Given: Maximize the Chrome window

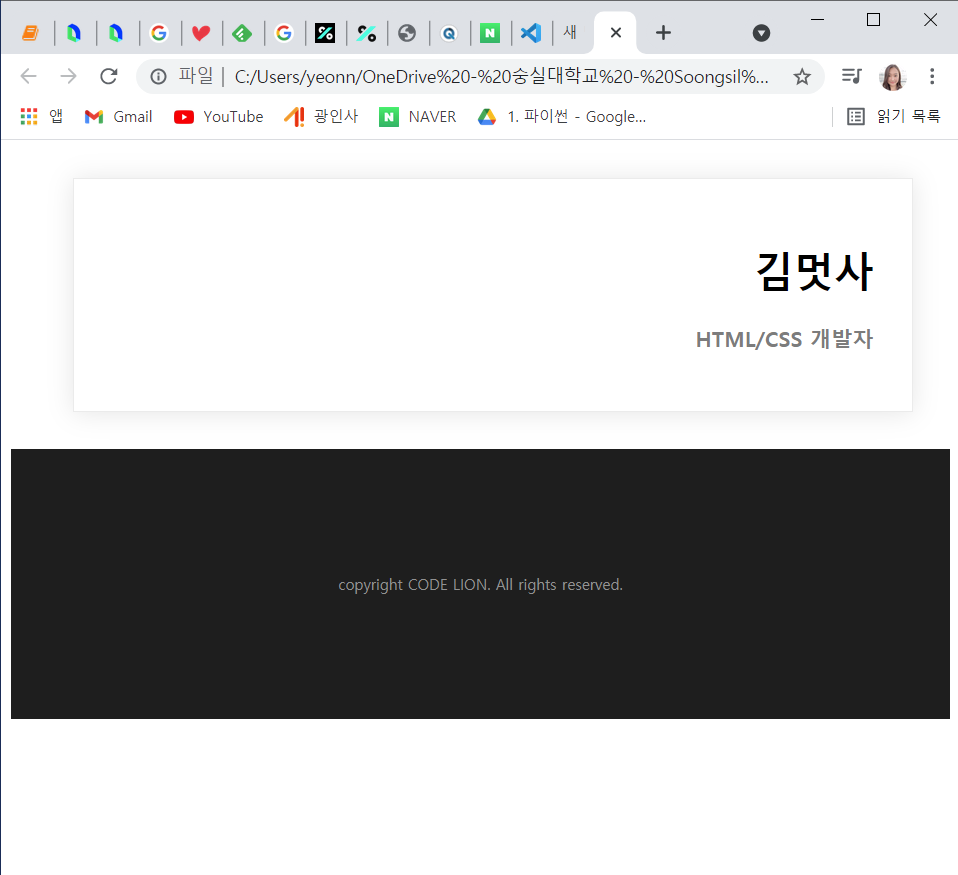Looking at the screenshot, I should [x=873, y=20].
